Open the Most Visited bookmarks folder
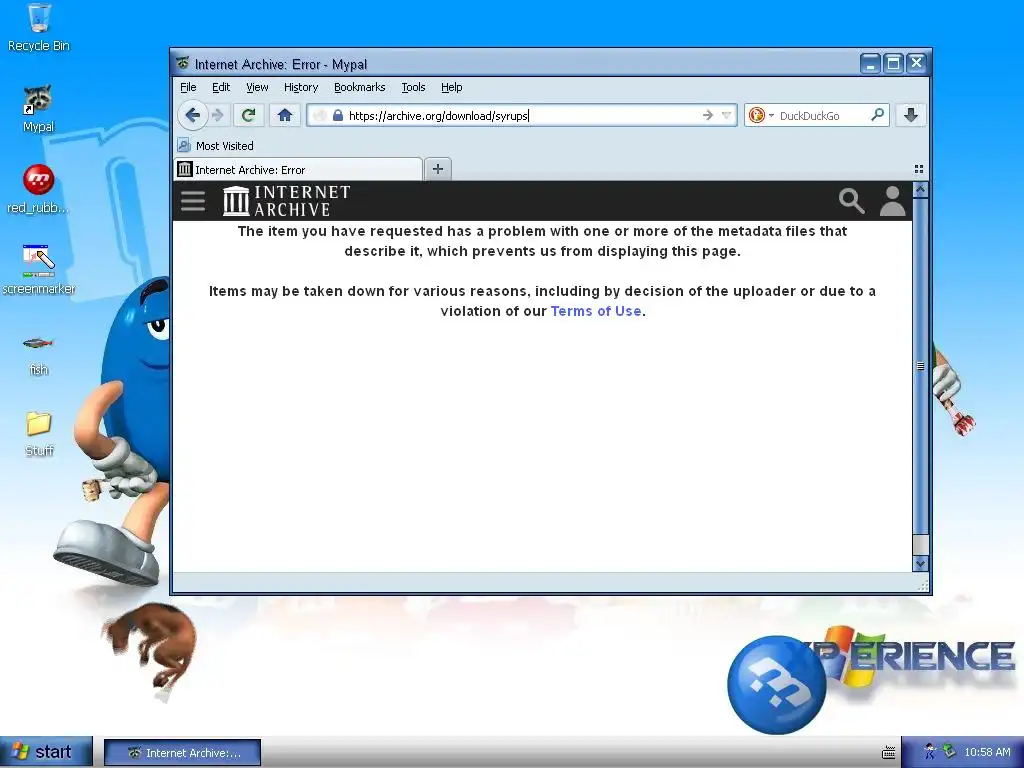 (x=216, y=146)
